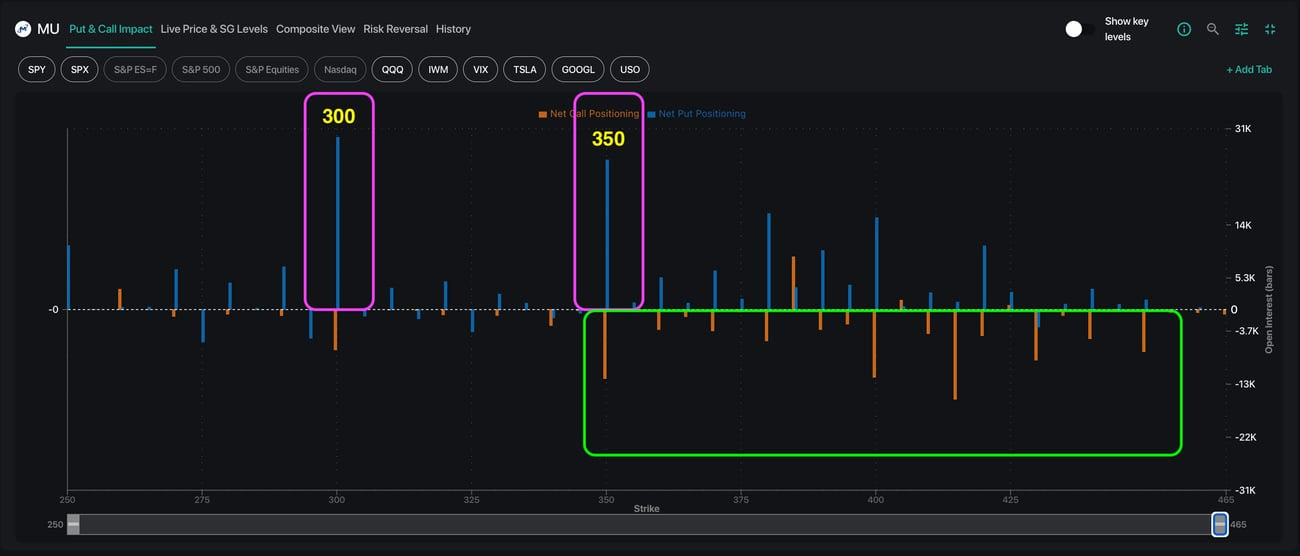Click the + Add Tab link
Screen dimensions: 1300x556
(1249, 70)
